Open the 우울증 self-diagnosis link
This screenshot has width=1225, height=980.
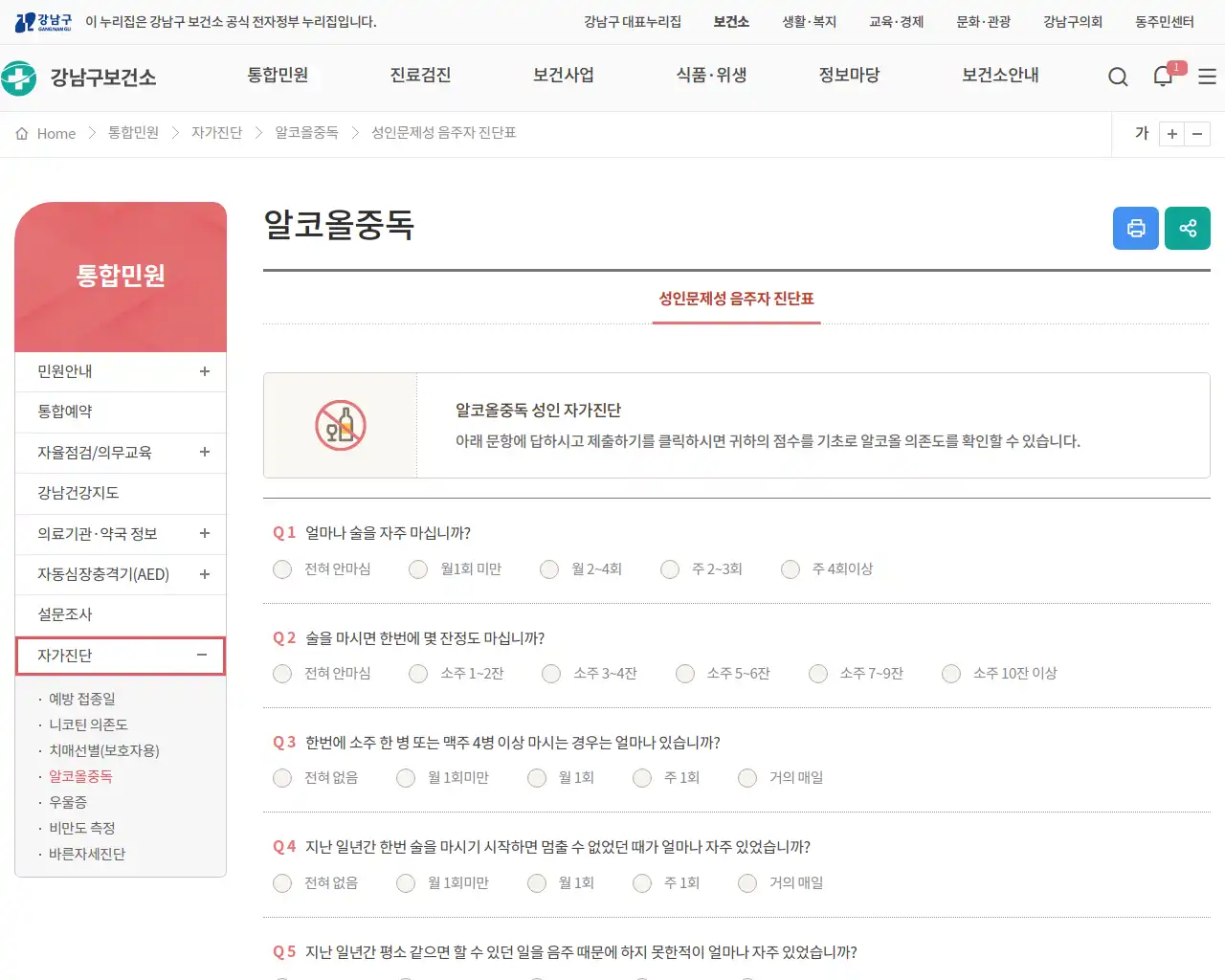(x=69, y=802)
